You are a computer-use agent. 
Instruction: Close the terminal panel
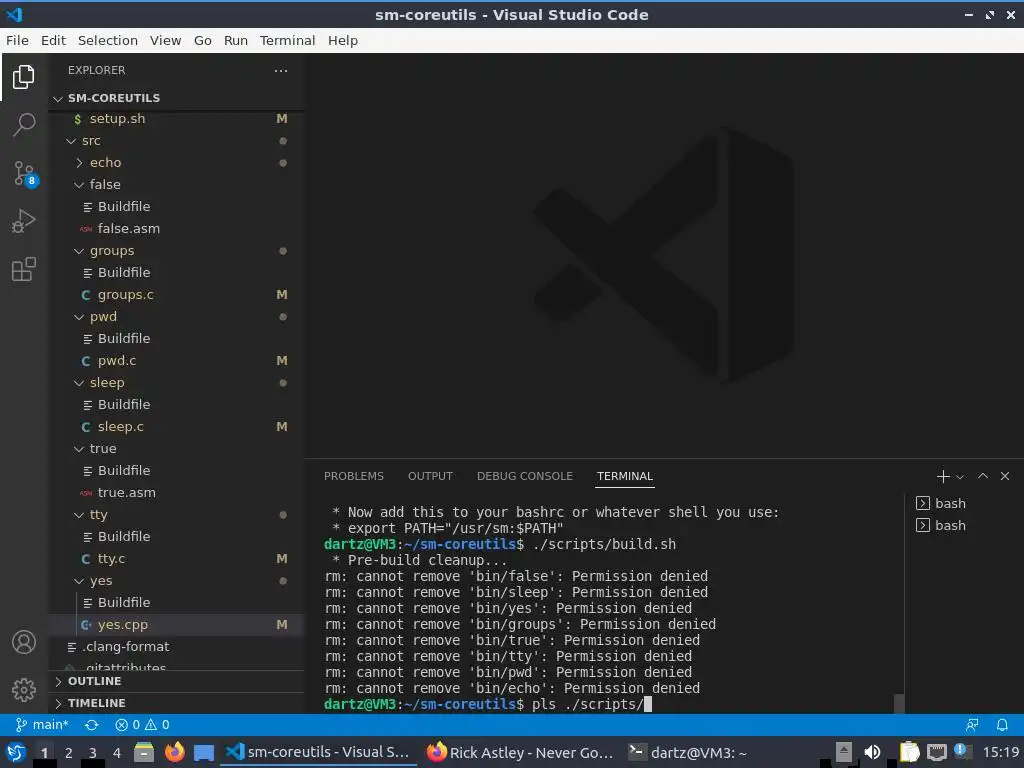1005,476
